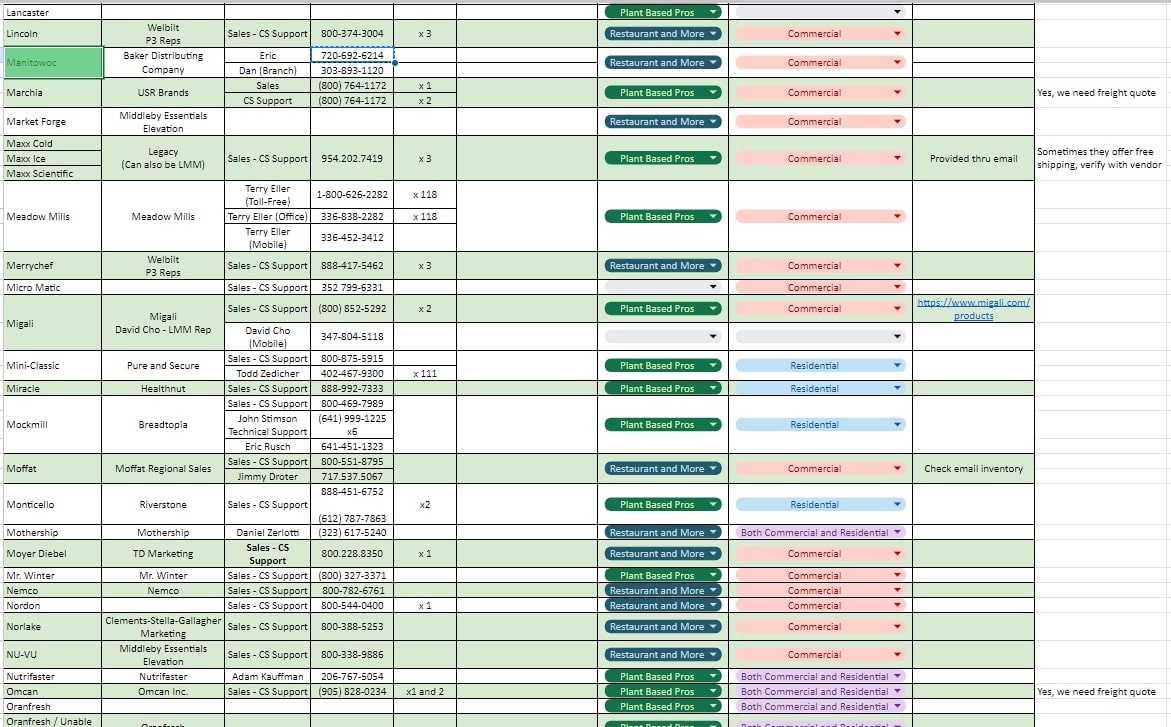Follow the migali.com products link
The image size is (1171, 727).
coord(973,309)
